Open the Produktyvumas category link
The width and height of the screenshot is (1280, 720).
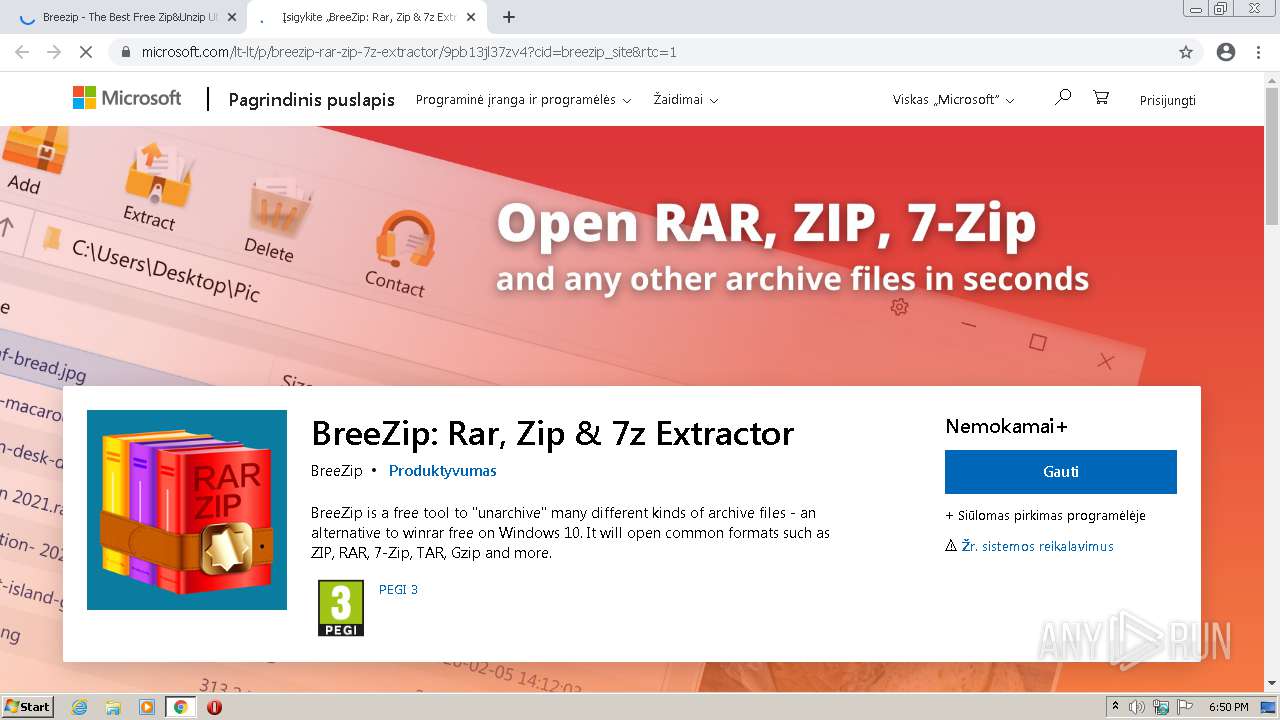click(442, 470)
